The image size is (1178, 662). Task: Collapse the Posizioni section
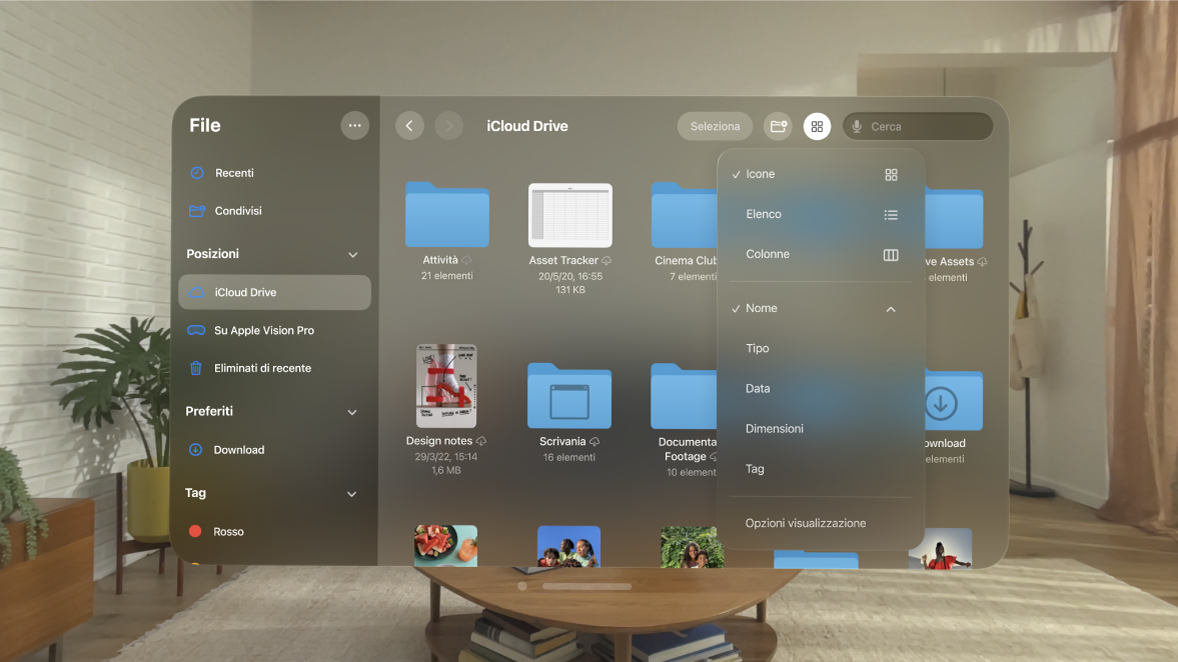pos(353,255)
